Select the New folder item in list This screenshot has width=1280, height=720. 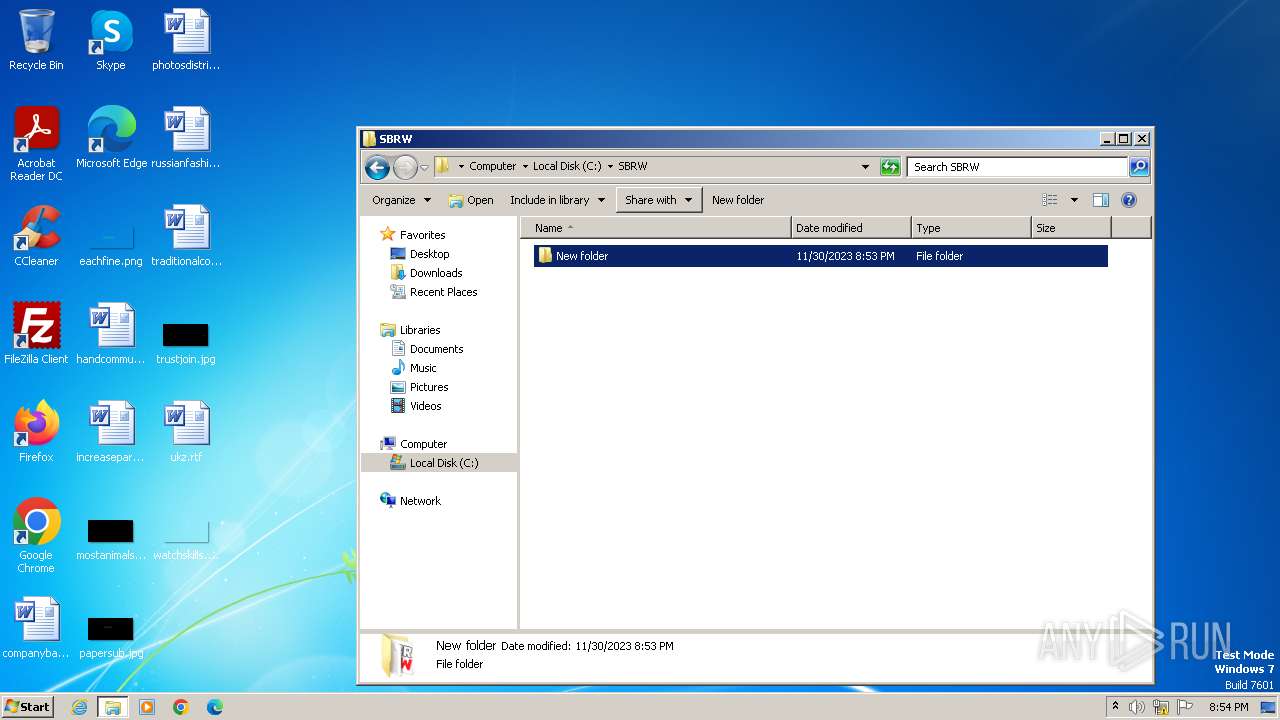[820, 256]
